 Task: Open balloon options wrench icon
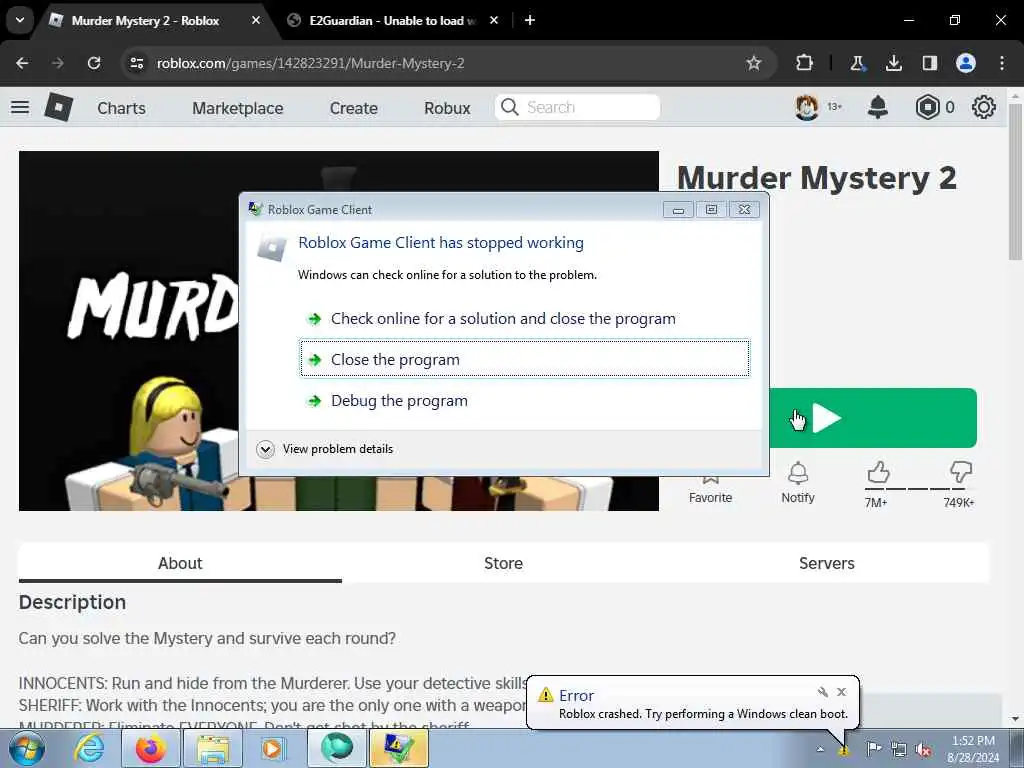pyautogui.click(x=823, y=692)
